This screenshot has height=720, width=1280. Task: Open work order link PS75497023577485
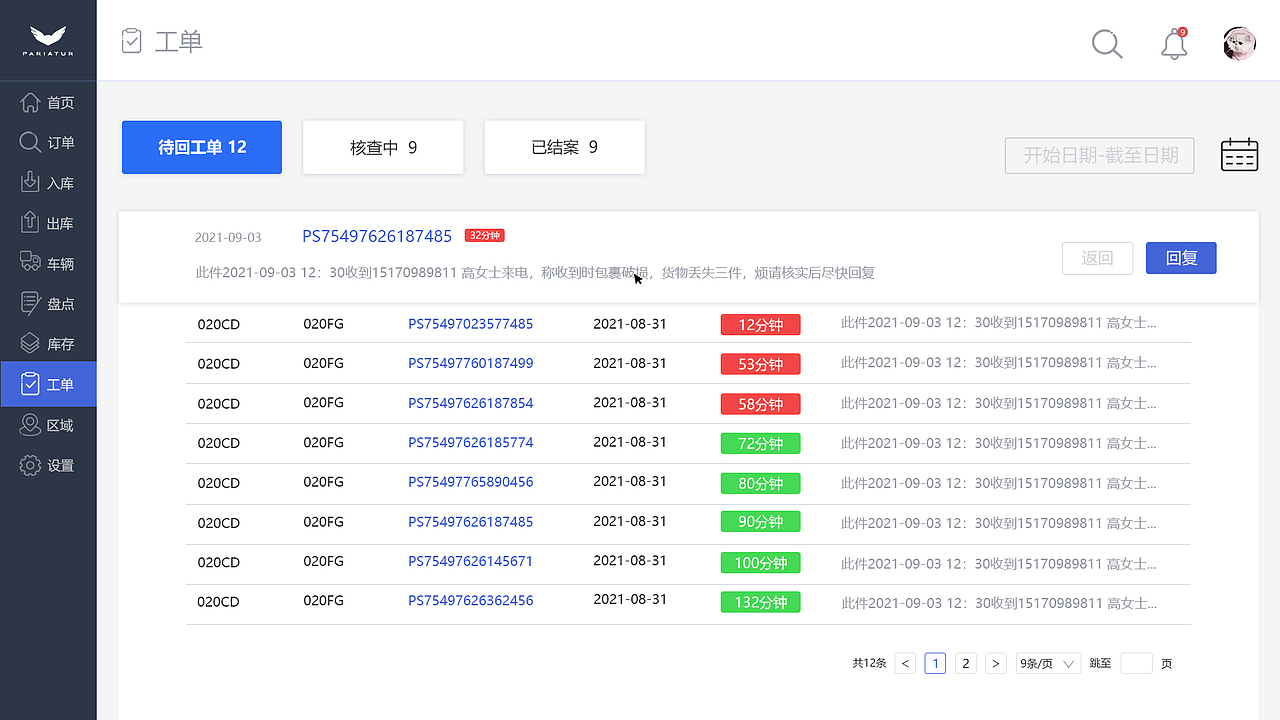470,323
